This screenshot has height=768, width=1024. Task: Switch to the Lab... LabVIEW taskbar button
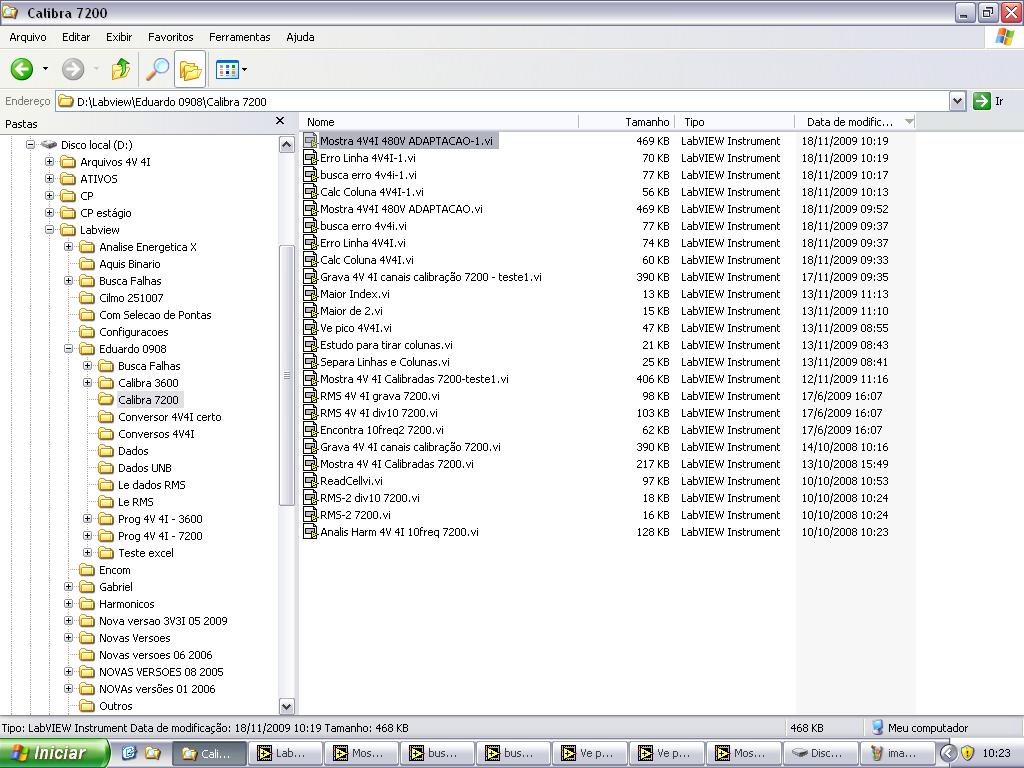point(285,753)
